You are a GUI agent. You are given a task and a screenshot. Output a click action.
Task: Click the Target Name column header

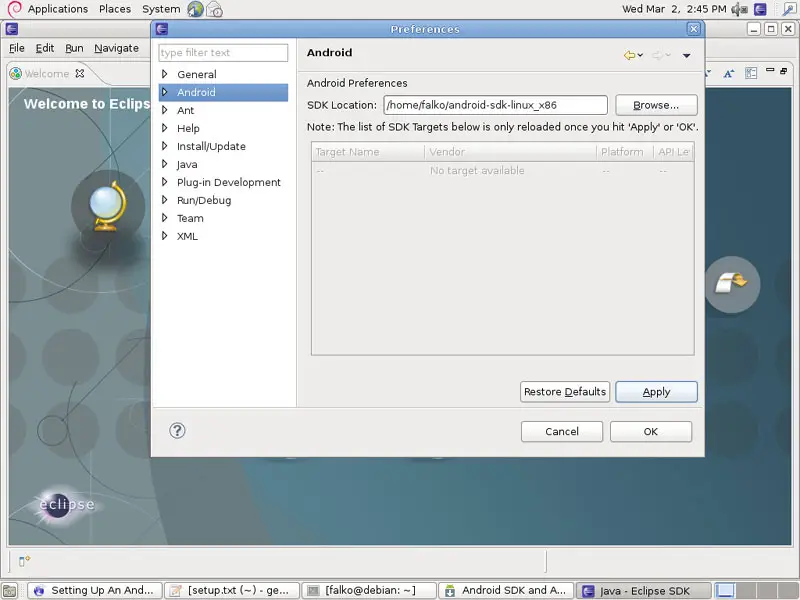tap(368, 152)
